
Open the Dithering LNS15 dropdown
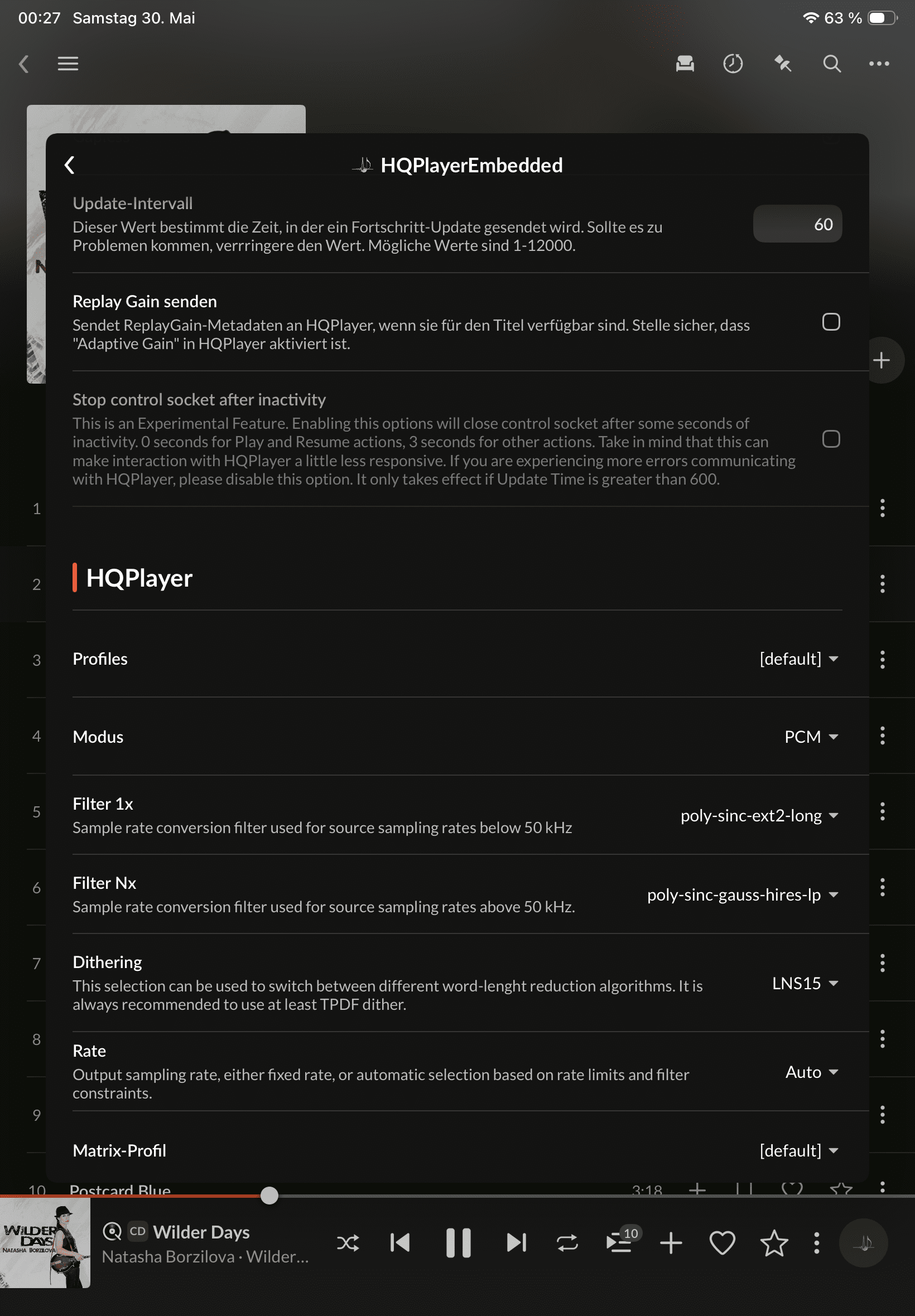point(805,983)
